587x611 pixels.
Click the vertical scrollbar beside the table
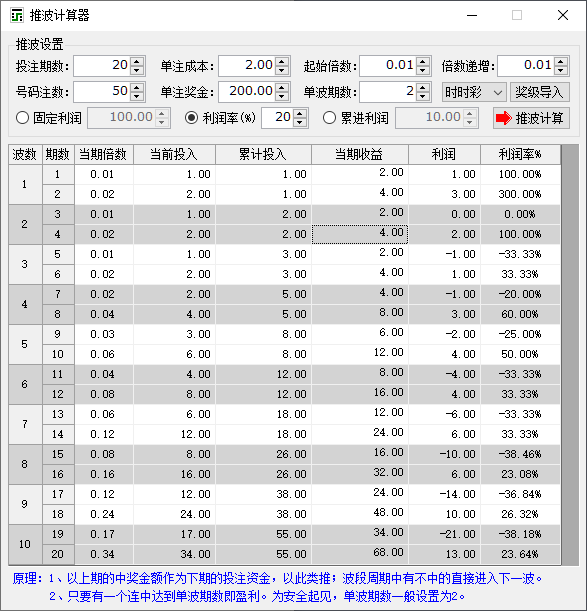pos(570,355)
